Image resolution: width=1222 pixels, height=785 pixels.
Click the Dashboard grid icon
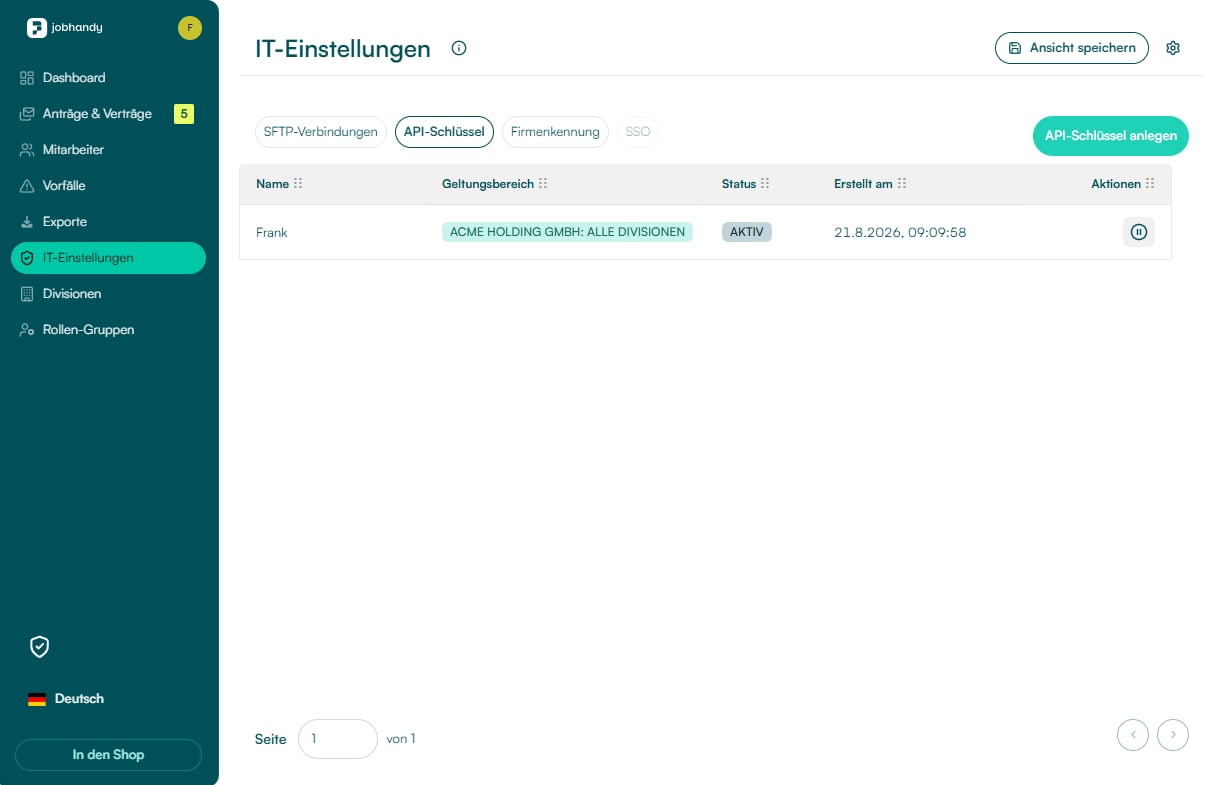[x=27, y=78]
